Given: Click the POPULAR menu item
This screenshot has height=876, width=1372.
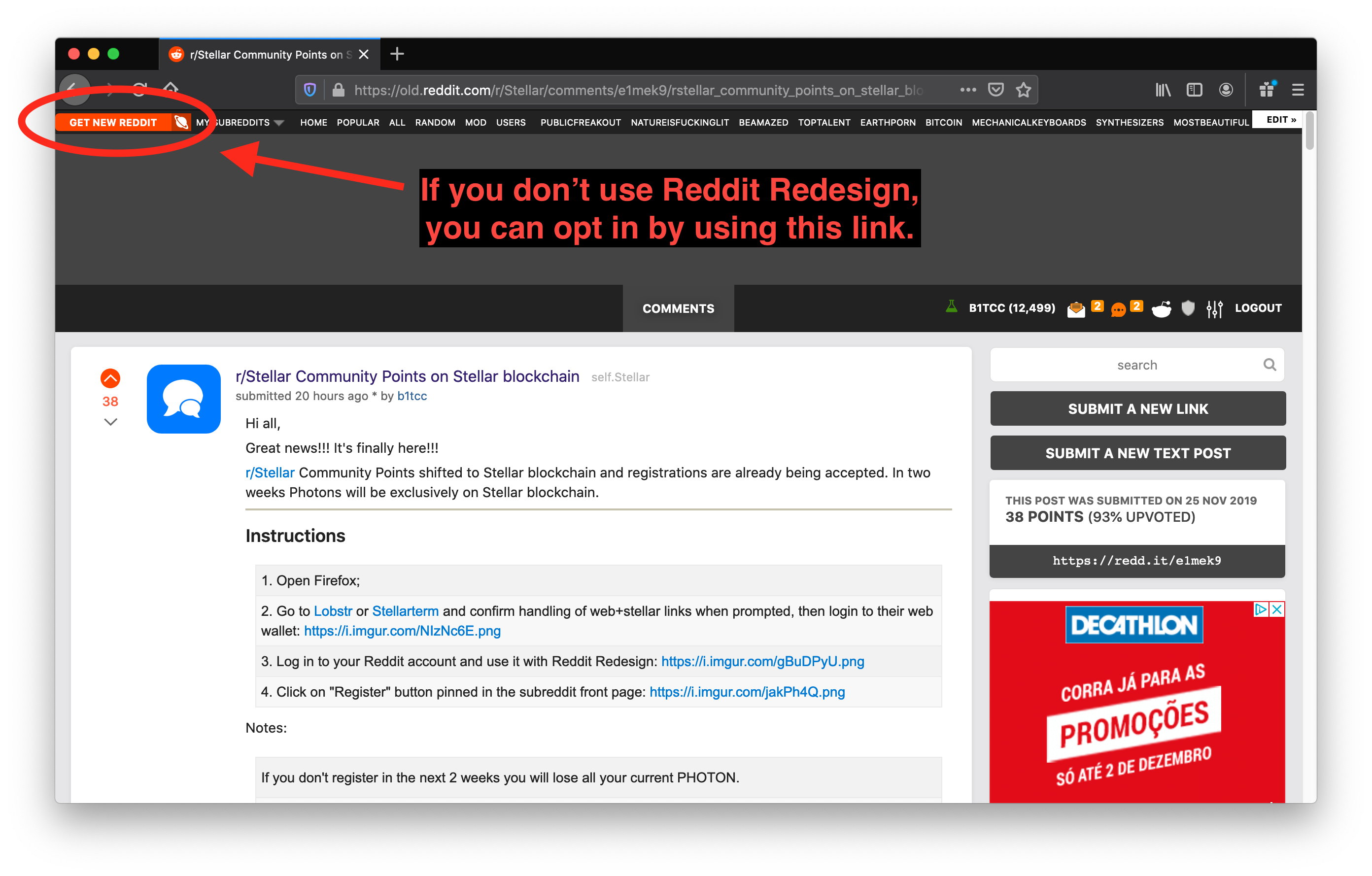Looking at the screenshot, I should (357, 123).
